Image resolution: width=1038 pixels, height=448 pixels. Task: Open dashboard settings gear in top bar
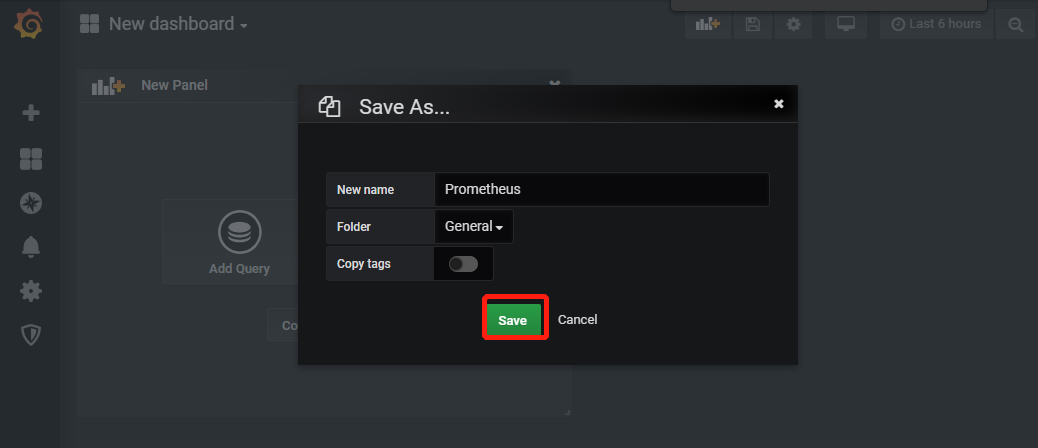(x=793, y=24)
